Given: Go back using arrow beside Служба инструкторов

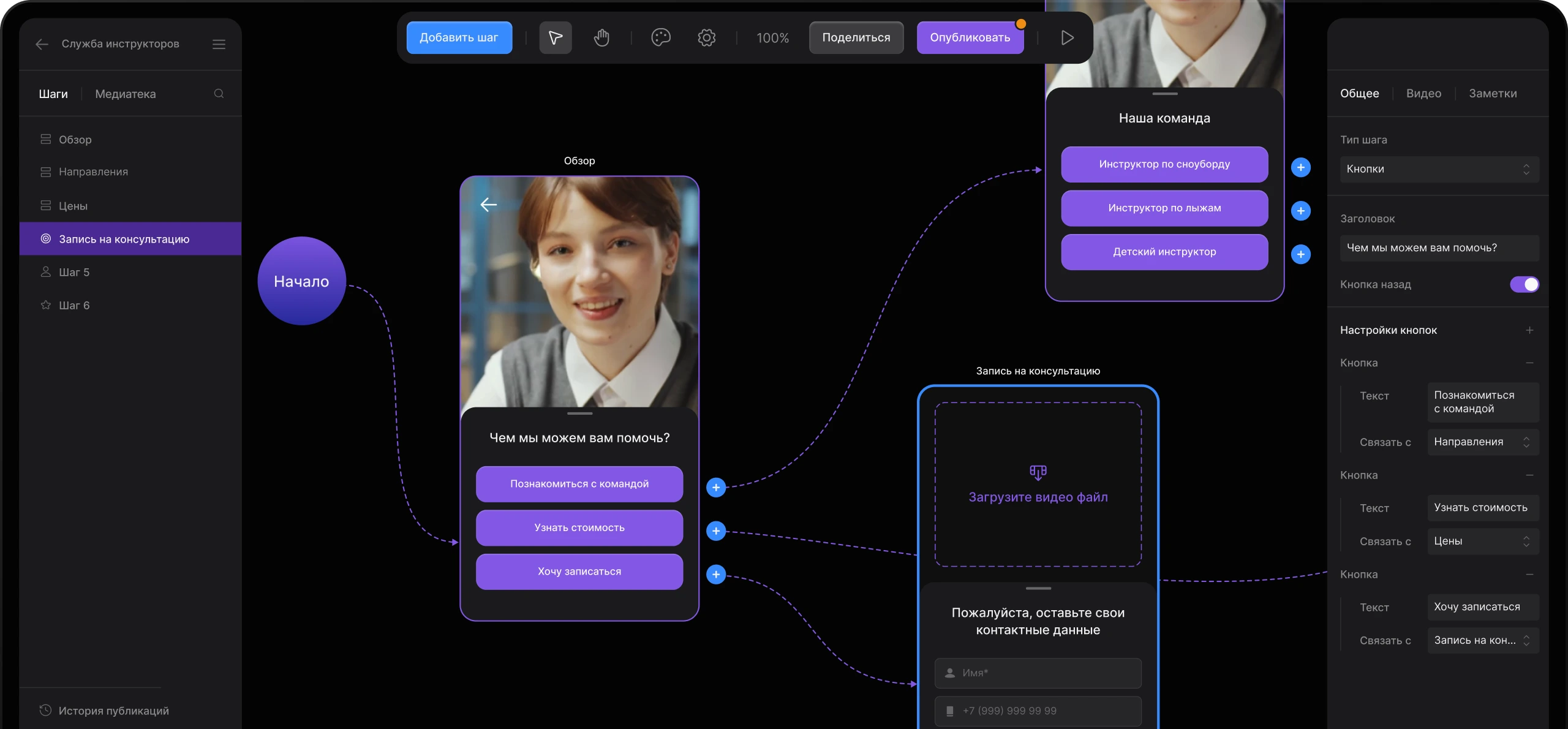Looking at the screenshot, I should (x=42, y=44).
